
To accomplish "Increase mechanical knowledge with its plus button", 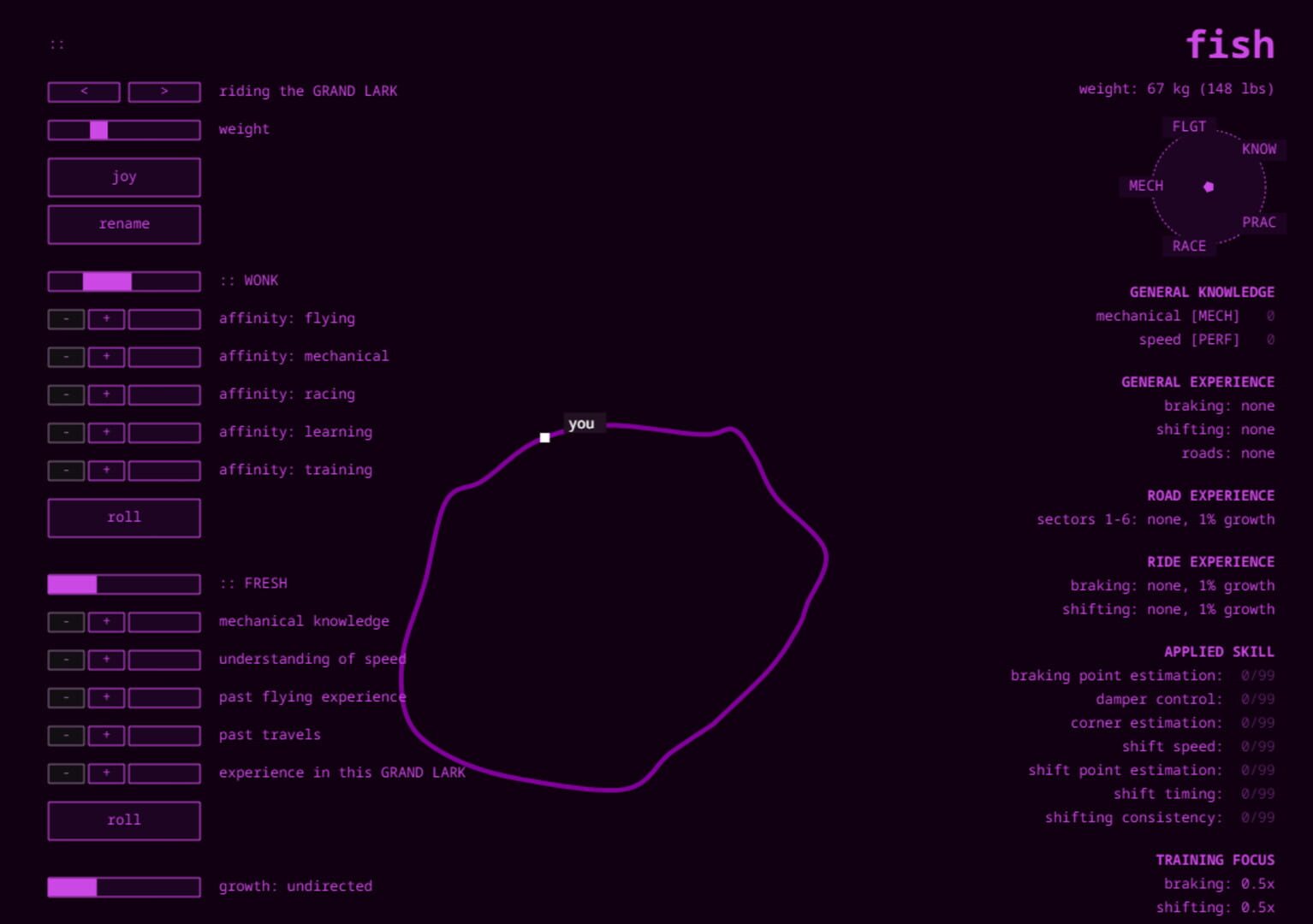I will 106,622.
